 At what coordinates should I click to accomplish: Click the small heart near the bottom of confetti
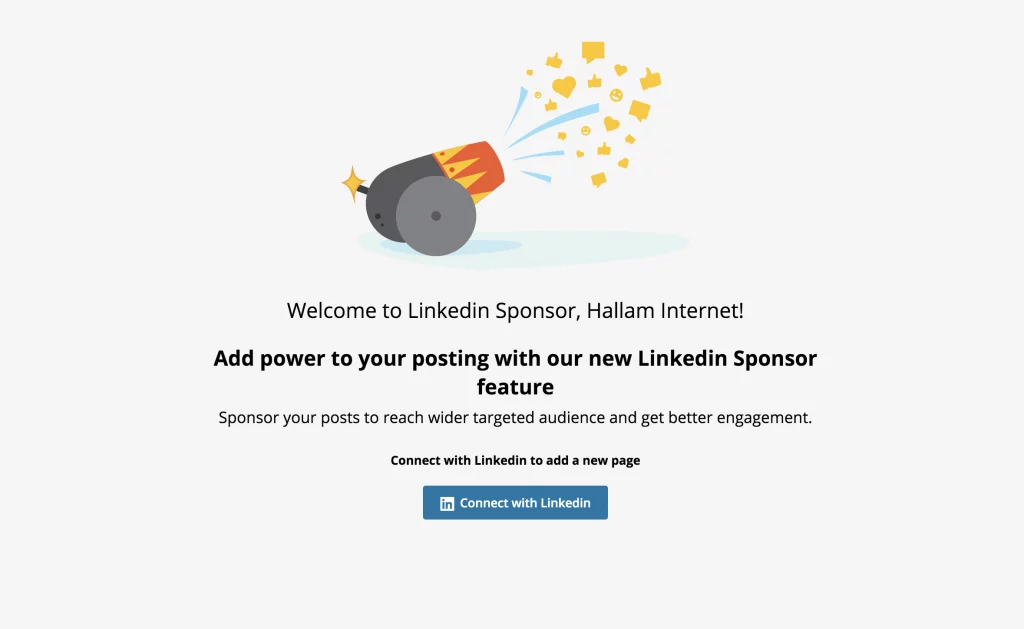(x=623, y=164)
